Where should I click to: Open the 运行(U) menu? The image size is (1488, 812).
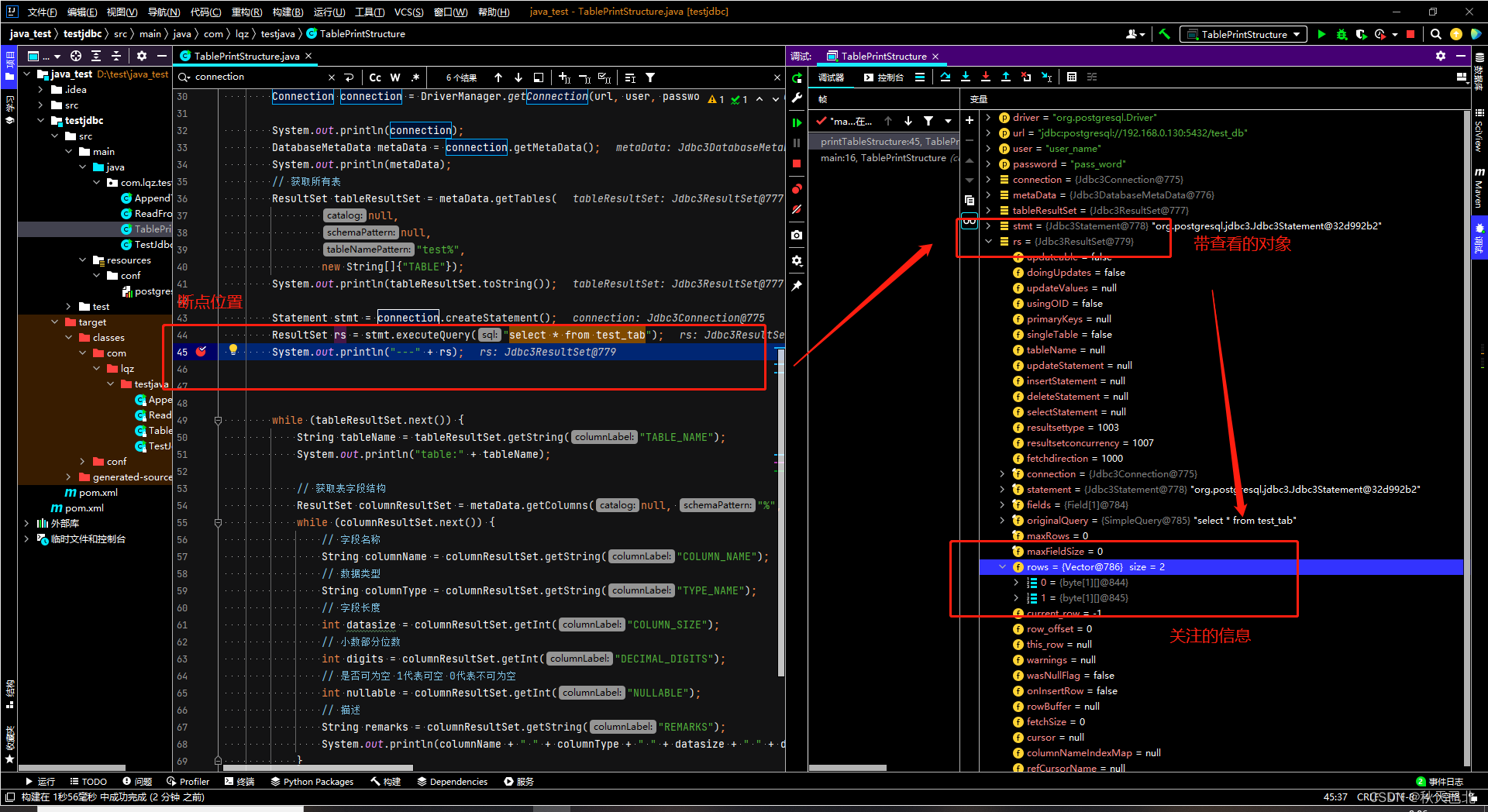click(x=329, y=12)
